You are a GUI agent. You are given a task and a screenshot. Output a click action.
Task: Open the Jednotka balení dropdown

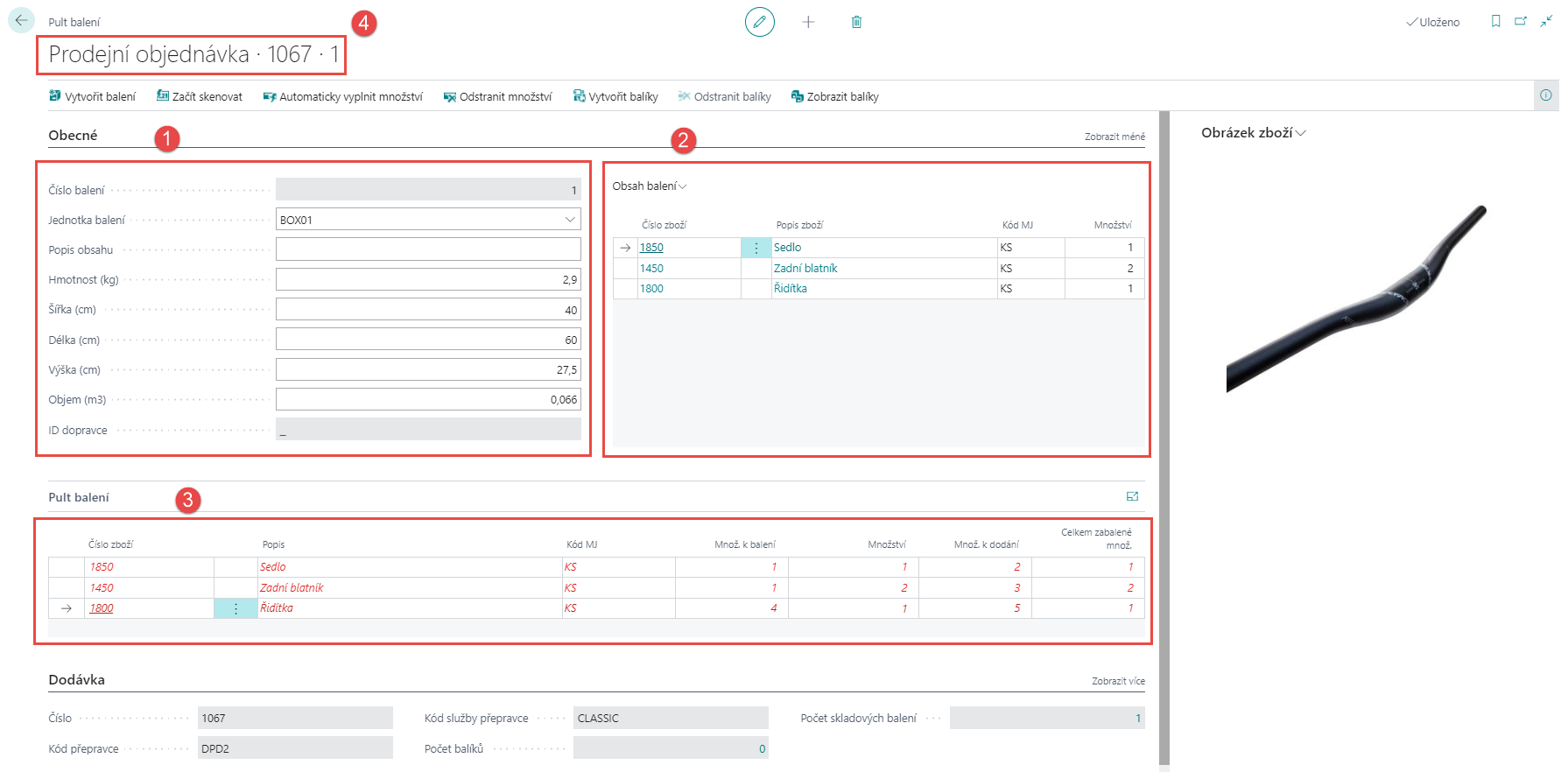click(570, 220)
